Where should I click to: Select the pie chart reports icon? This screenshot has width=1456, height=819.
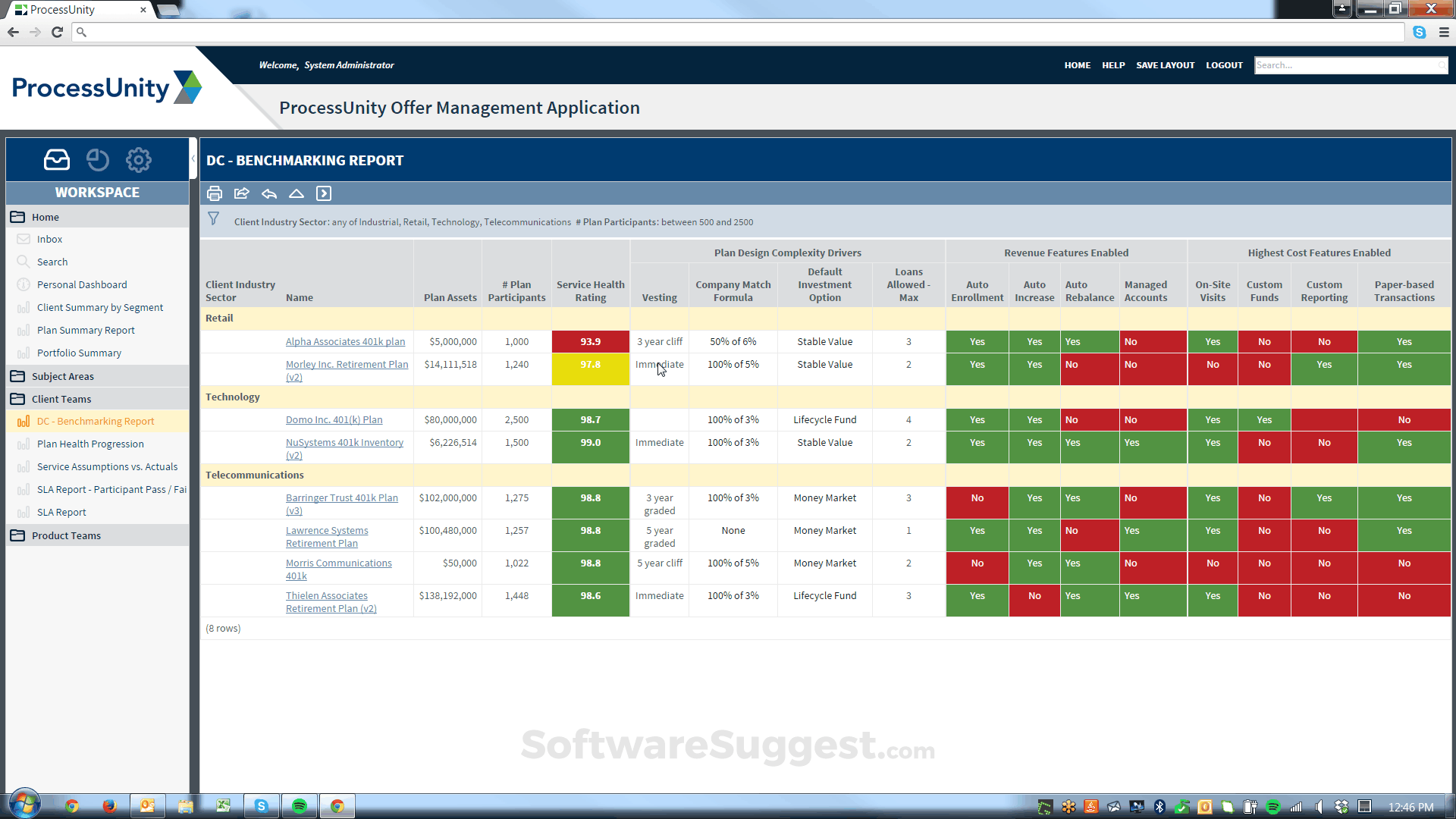[x=97, y=160]
